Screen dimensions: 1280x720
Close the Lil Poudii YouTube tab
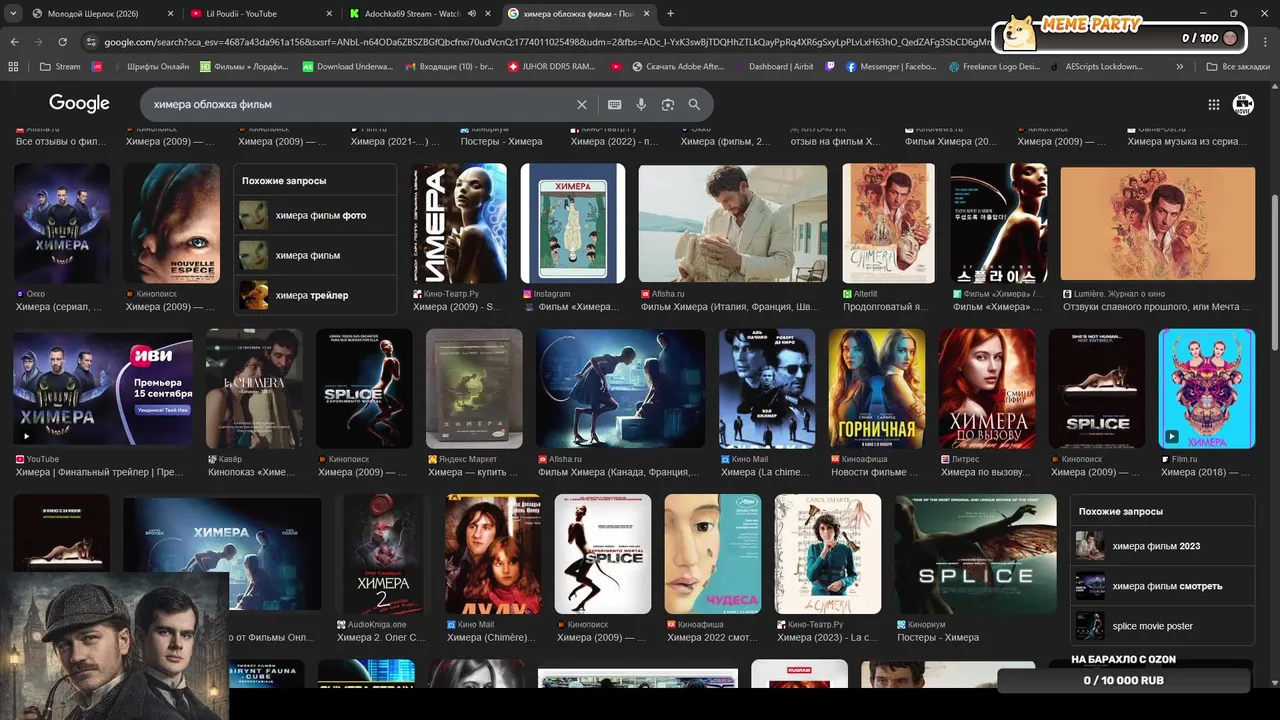329,14
